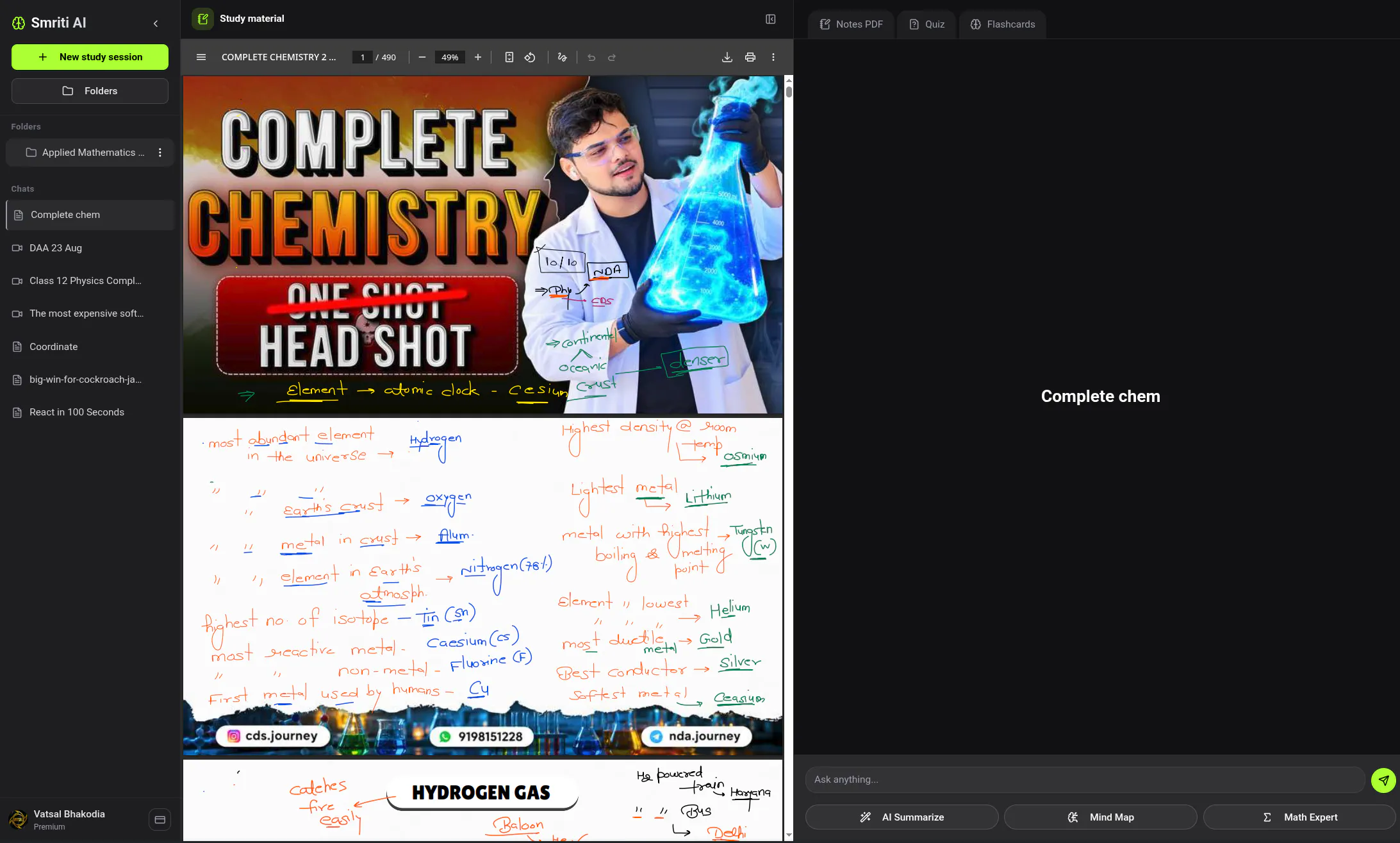The image size is (1400, 843).
Task: Click the Study material notes icon
Action: click(202, 19)
